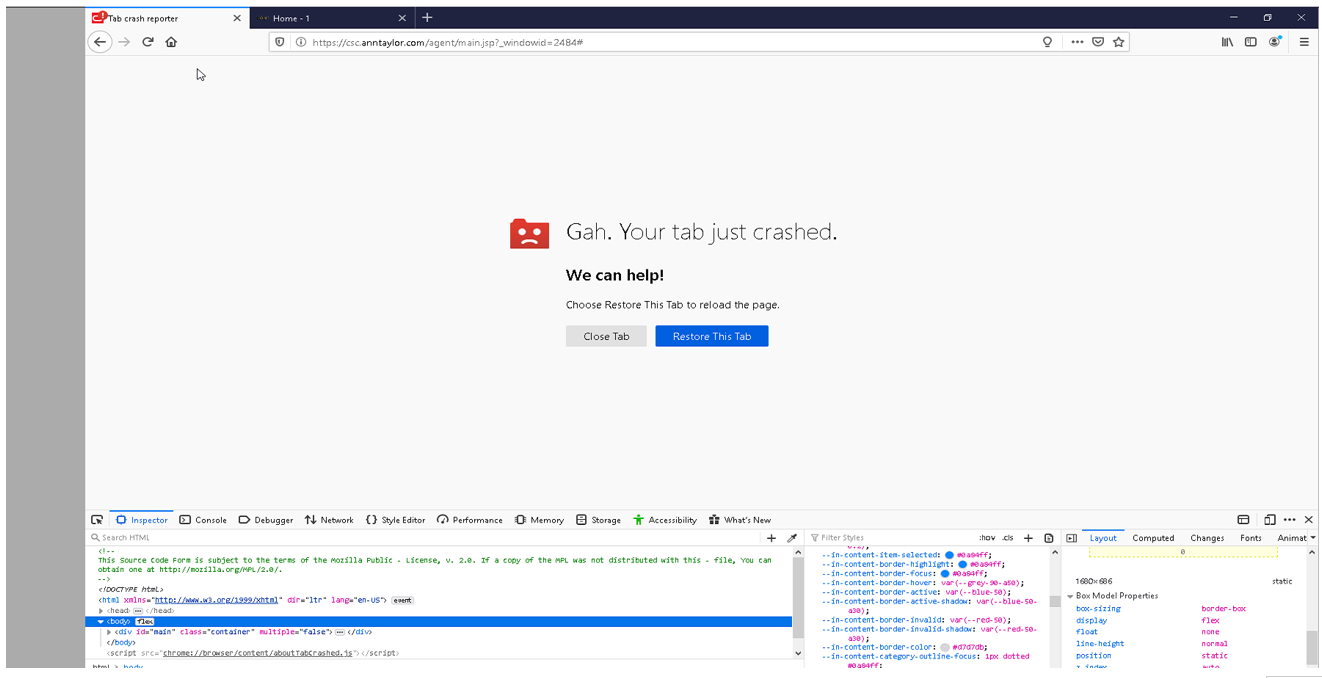This screenshot has height=678, width=1322.
Task: Collapse Box Model Properties section
Action: click(x=1070, y=596)
